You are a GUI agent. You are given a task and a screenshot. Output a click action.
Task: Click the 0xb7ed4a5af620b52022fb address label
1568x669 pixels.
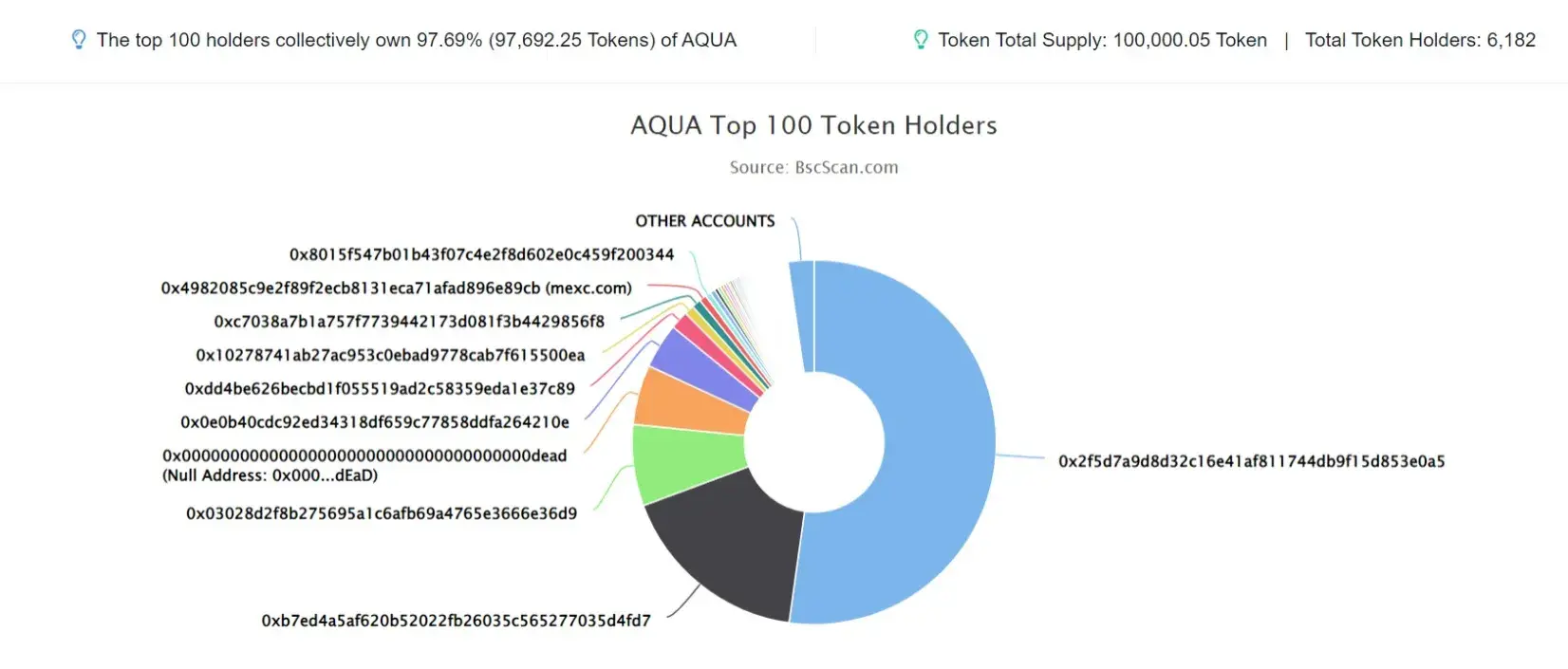[x=457, y=621]
